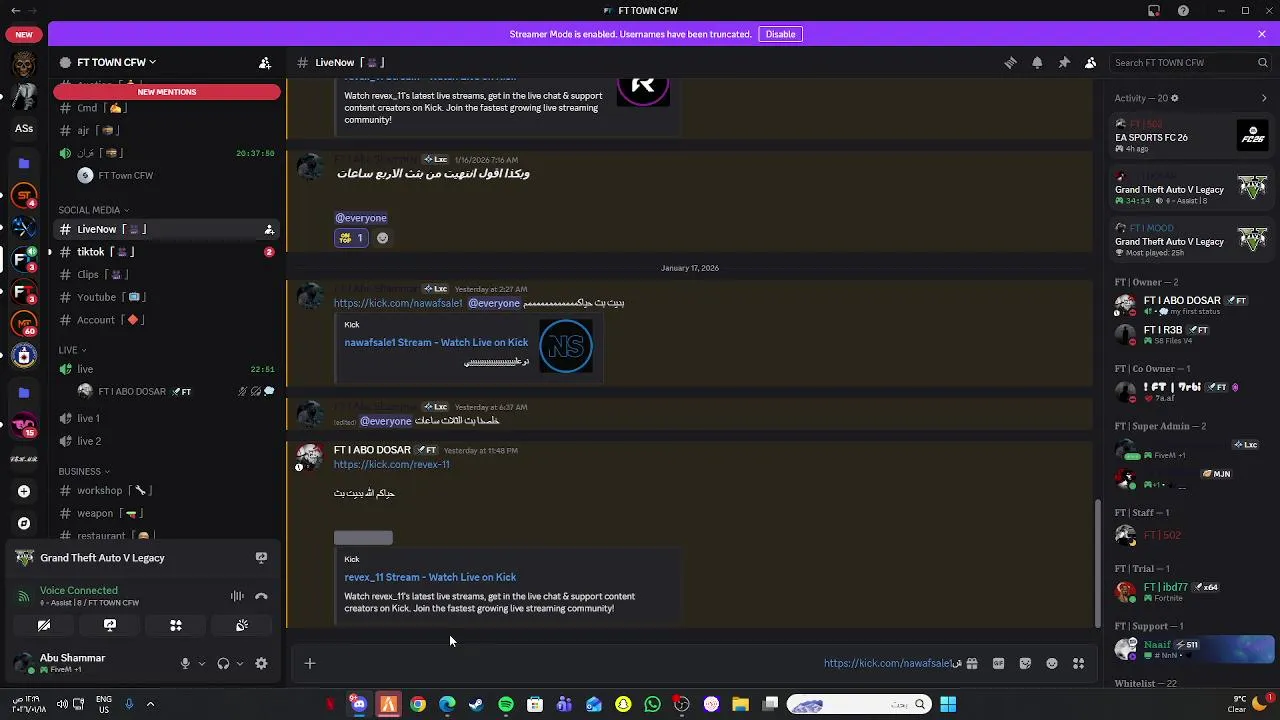Mute microphone in user panel
Screen dimensions: 1280x720
185,664
